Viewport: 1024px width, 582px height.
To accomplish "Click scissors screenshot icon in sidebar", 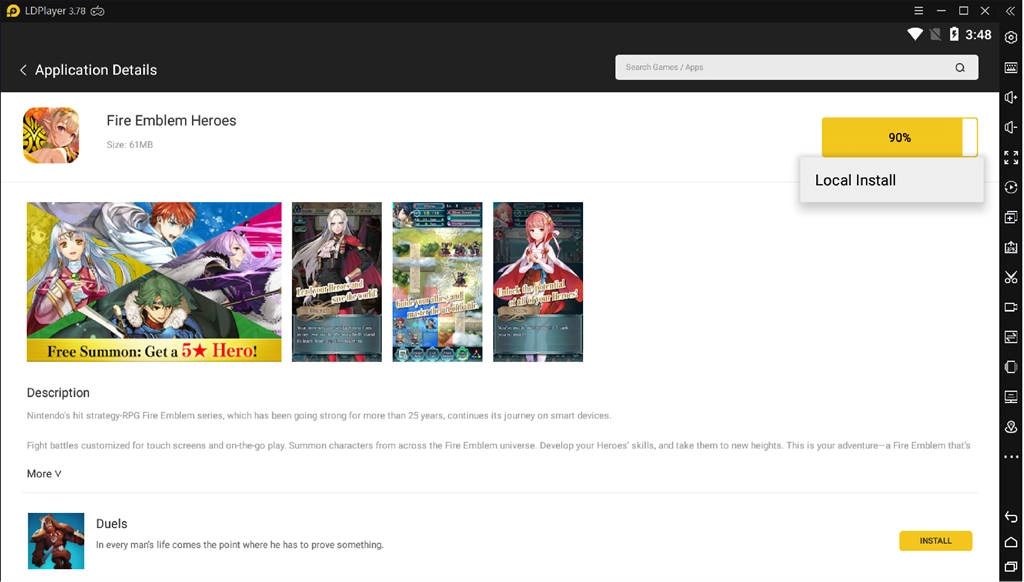I will click(1011, 277).
